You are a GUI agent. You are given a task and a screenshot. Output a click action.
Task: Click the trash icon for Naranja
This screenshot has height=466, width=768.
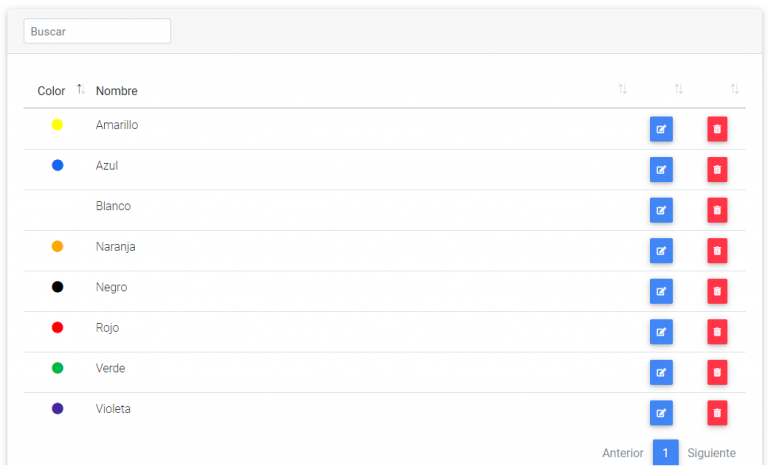(x=717, y=251)
